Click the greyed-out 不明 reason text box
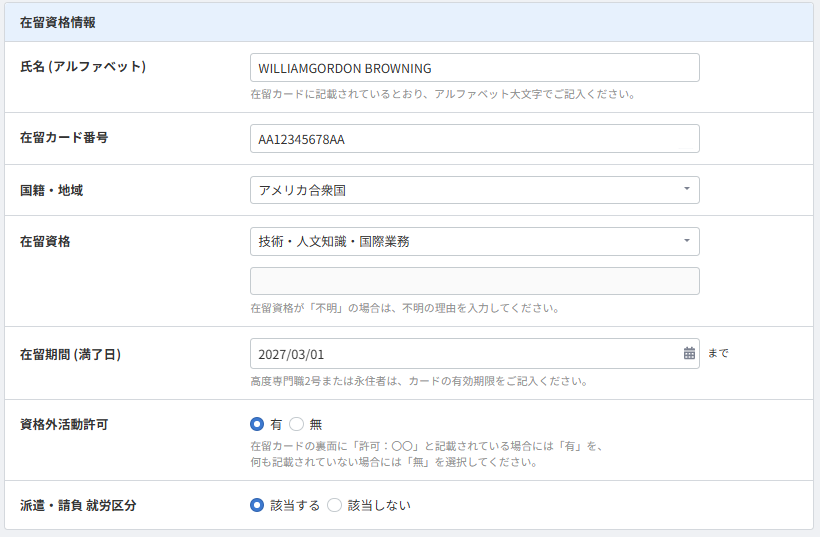The image size is (820, 537). click(x=474, y=281)
